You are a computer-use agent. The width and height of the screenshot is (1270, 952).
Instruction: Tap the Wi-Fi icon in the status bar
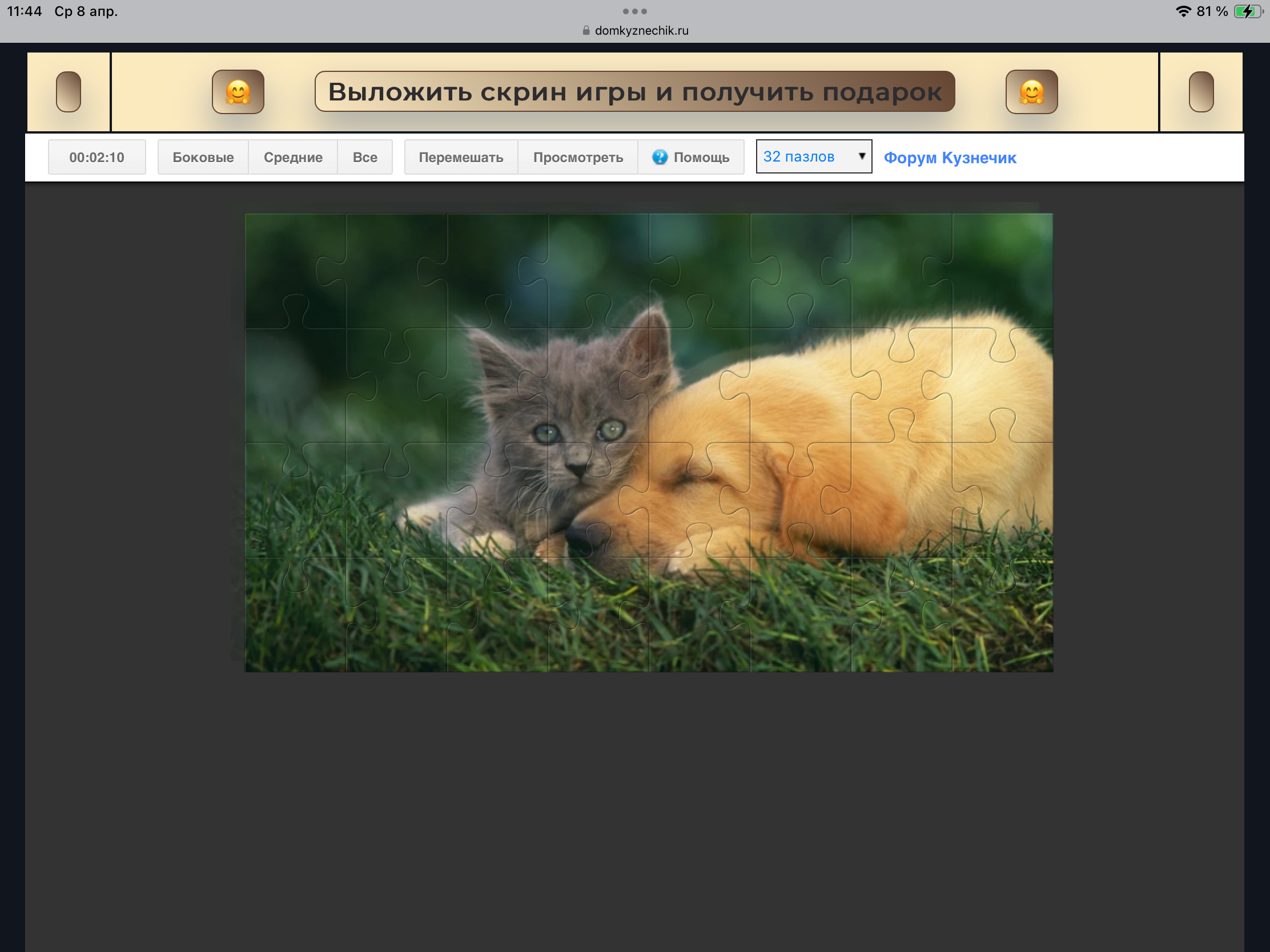click(1183, 11)
